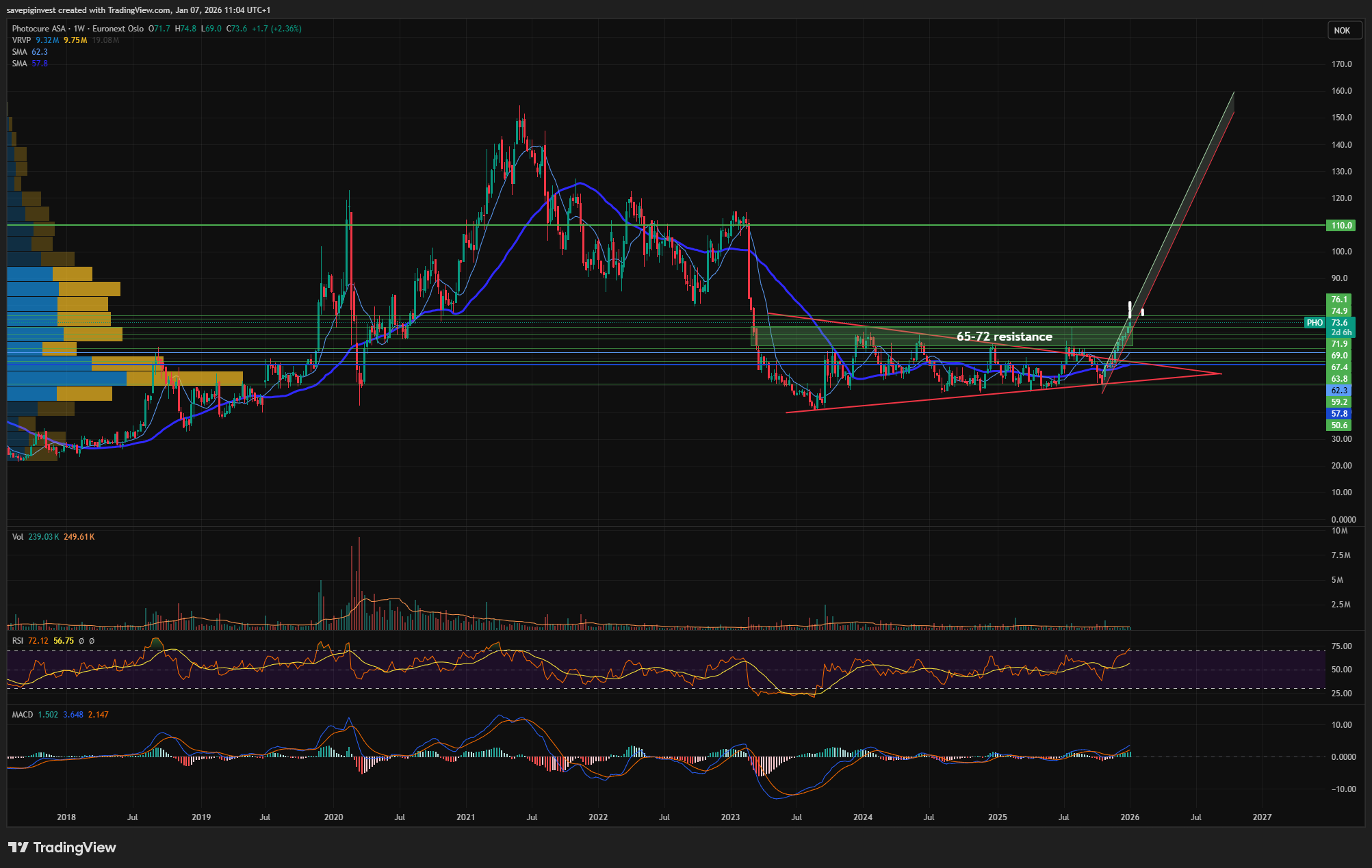This screenshot has width=1372, height=868.
Task: Select the MACD pane legend label
Action: [x=23, y=715]
